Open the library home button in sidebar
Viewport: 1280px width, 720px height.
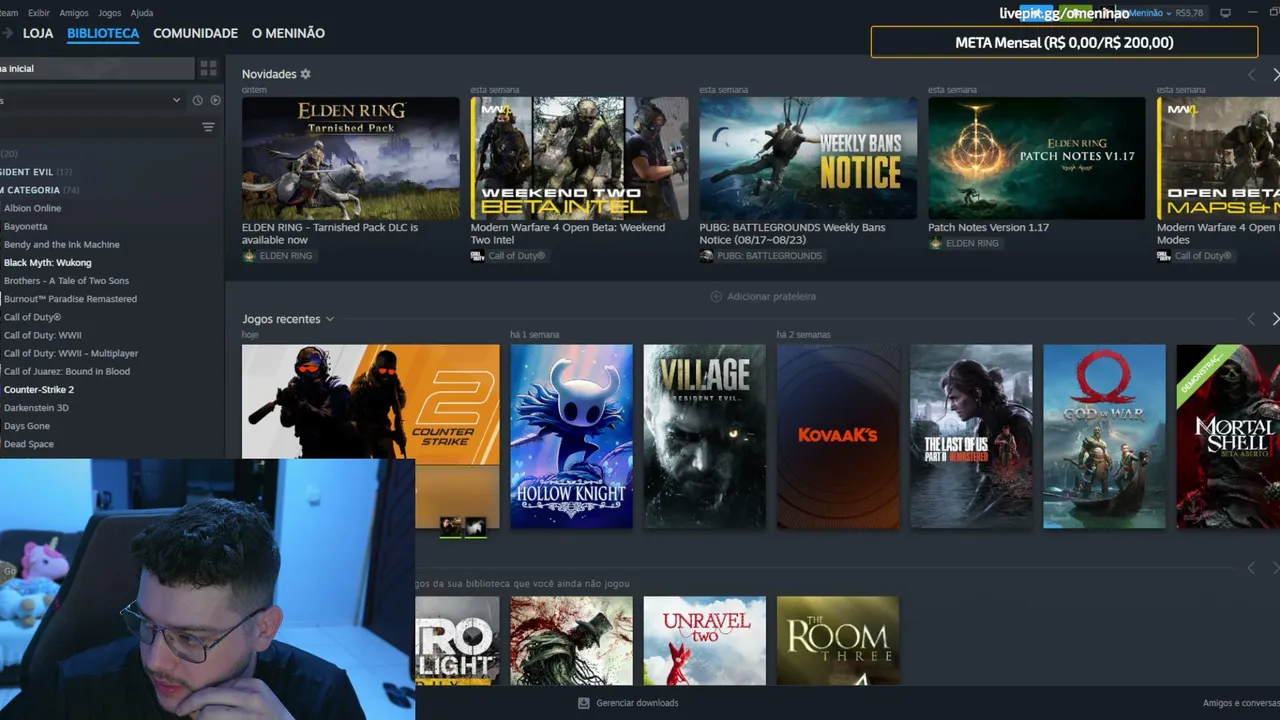96,68
